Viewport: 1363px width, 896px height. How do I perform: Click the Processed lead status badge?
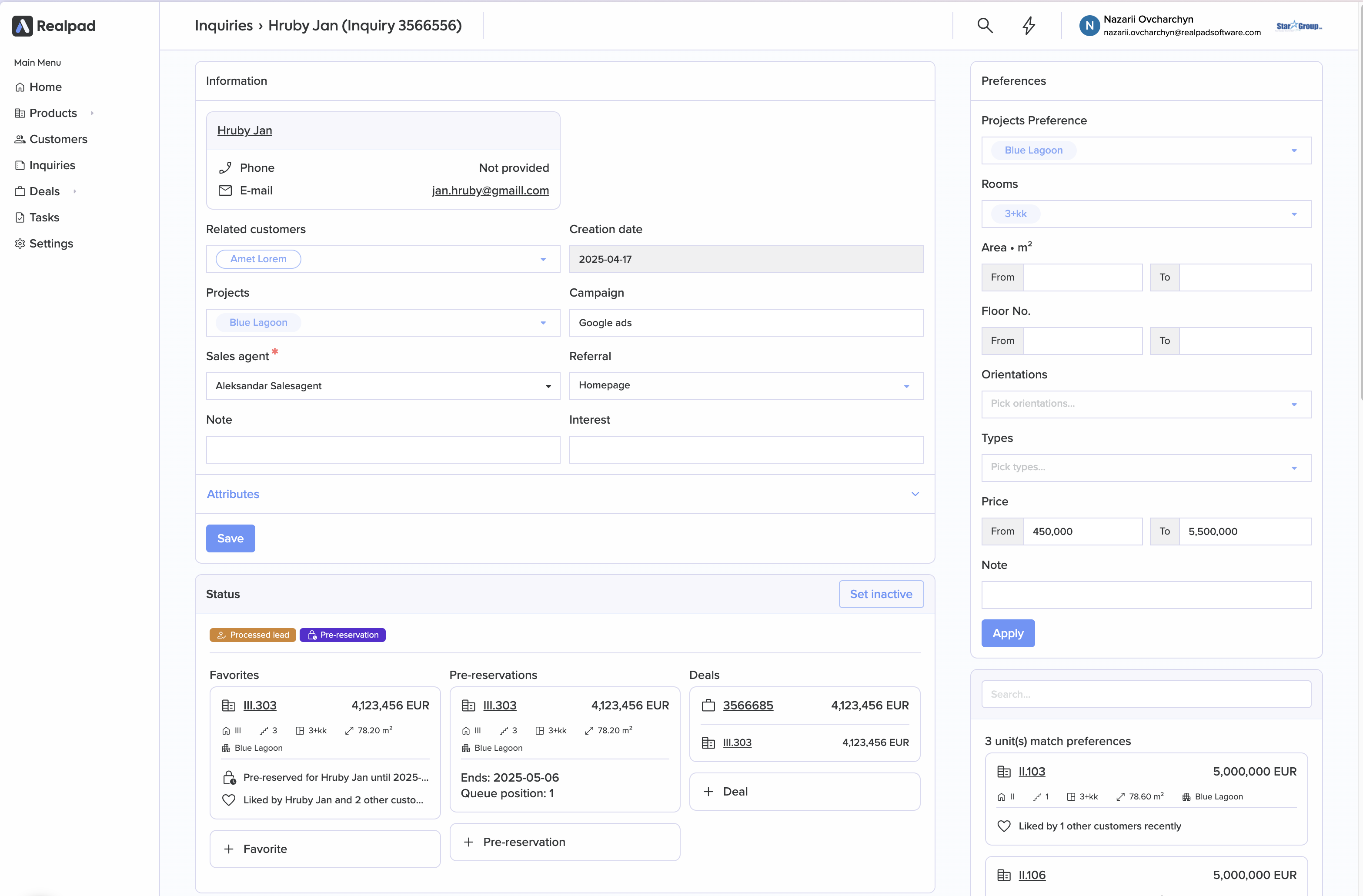tap(253, 635)
